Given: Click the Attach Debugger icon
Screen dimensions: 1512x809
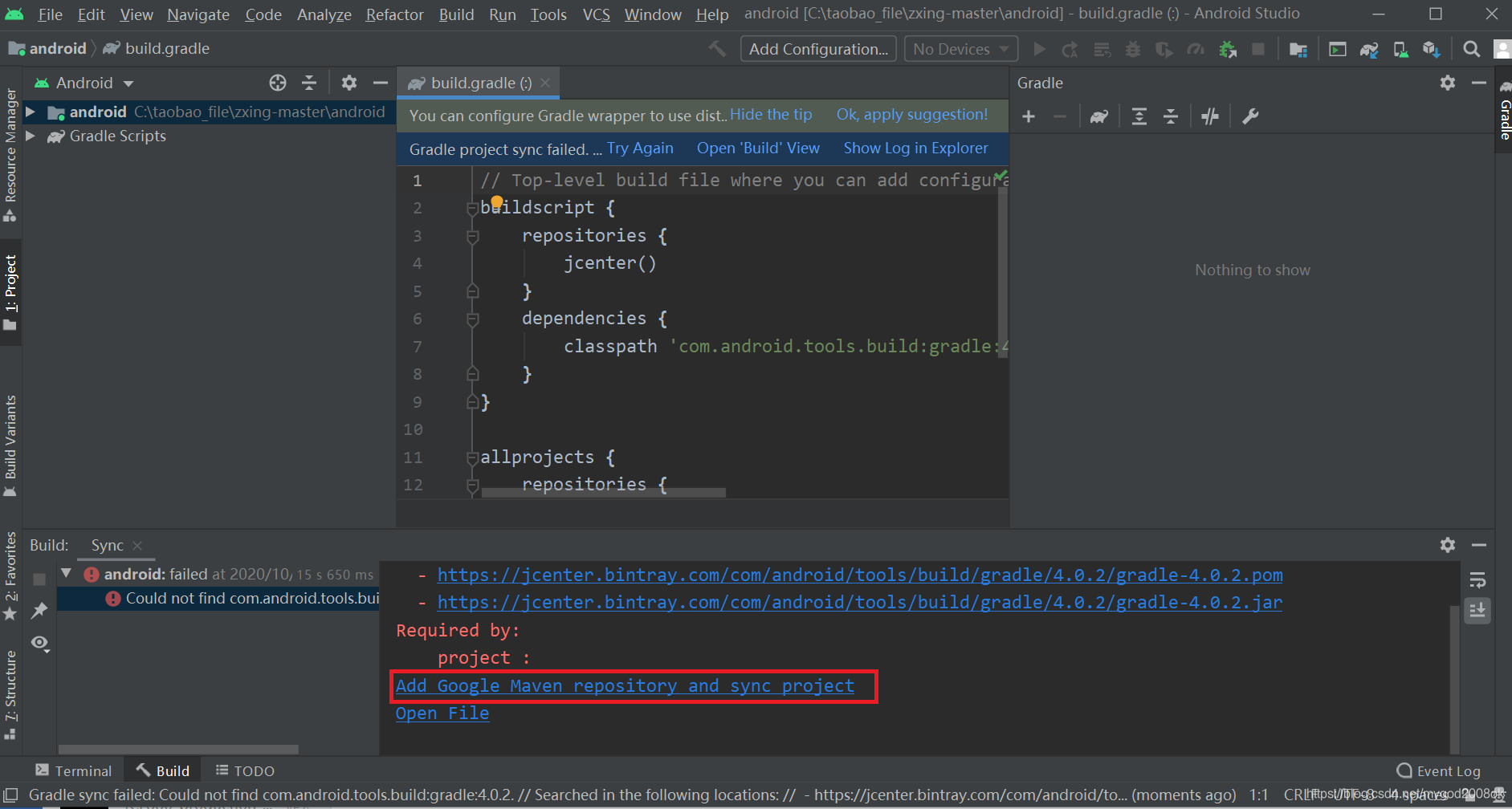Looking at the screenshot, I should pos(1228,49).
